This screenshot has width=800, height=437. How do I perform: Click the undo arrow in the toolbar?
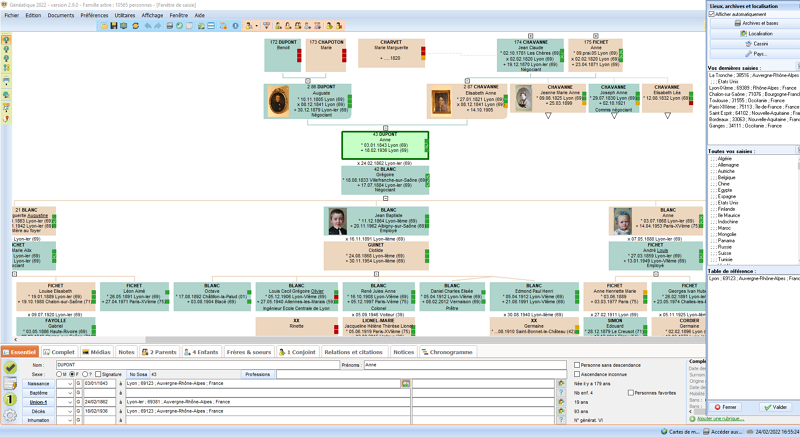pos(147,25)
